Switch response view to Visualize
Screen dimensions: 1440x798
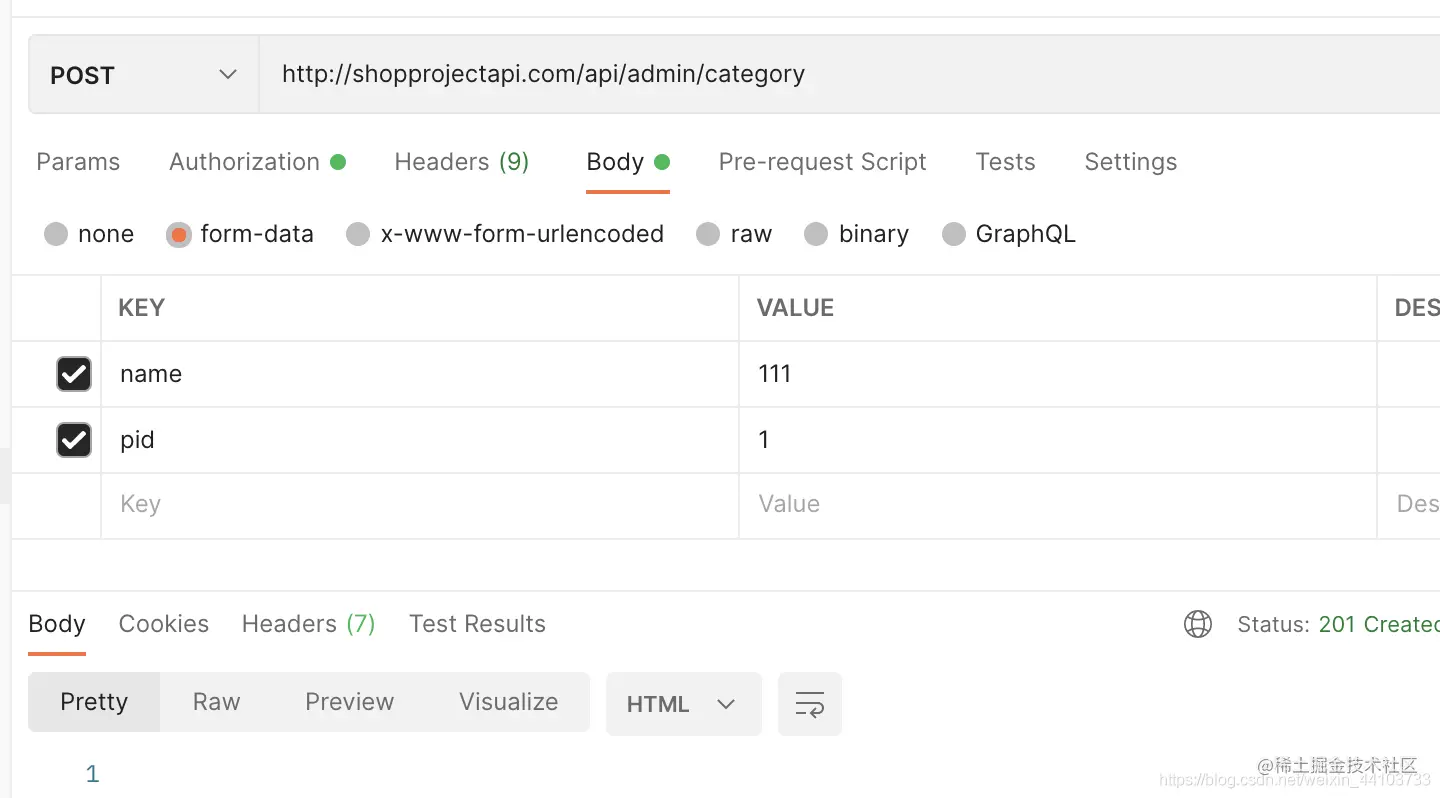tap(509, 702)
